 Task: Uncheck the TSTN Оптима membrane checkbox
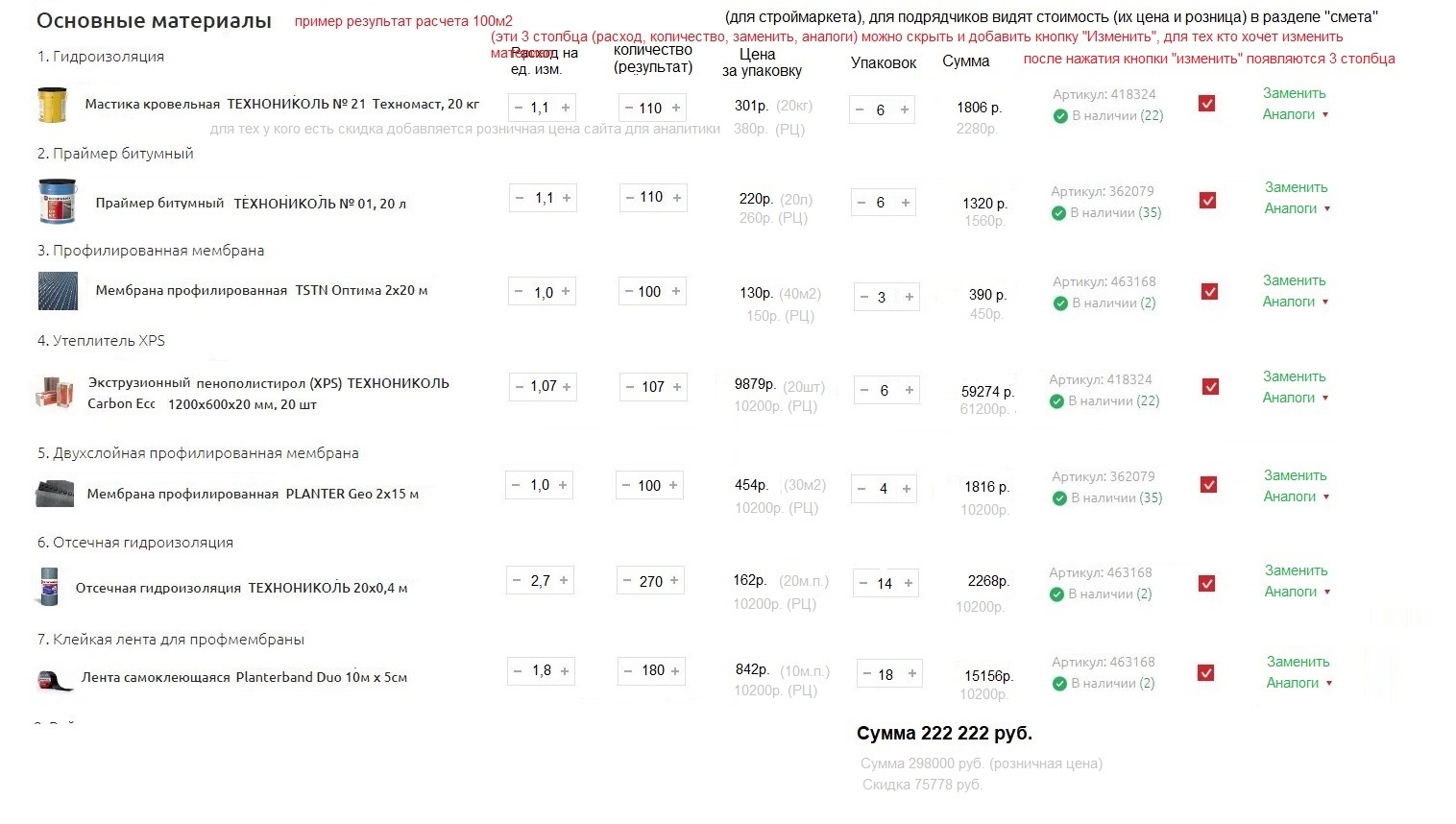coord(1209,291)
